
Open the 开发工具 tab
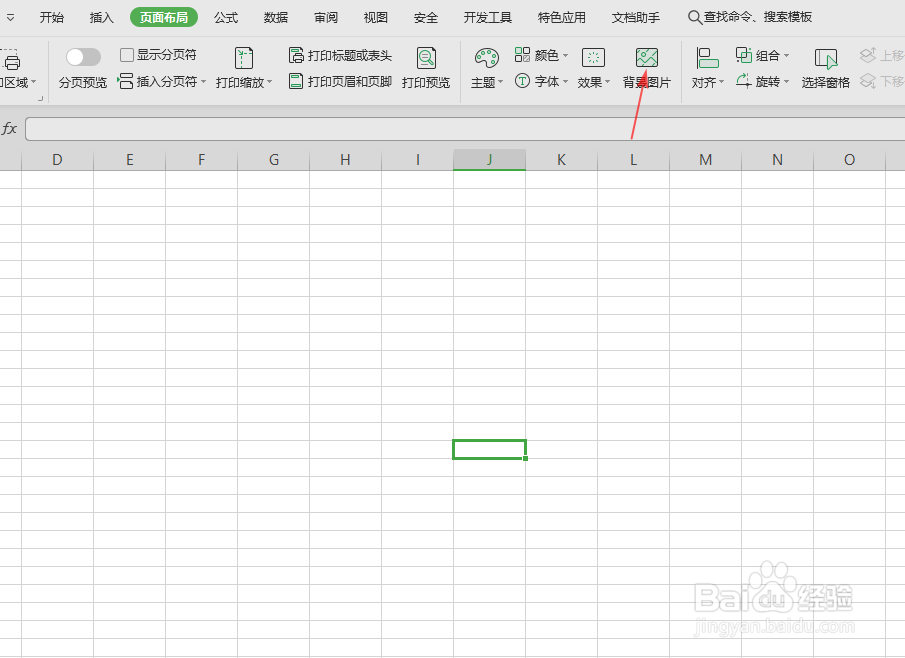[488, 17]
